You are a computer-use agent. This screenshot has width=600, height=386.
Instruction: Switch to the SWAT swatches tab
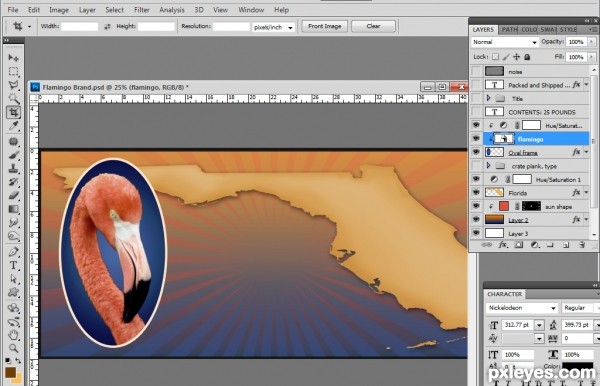(548, 29)
